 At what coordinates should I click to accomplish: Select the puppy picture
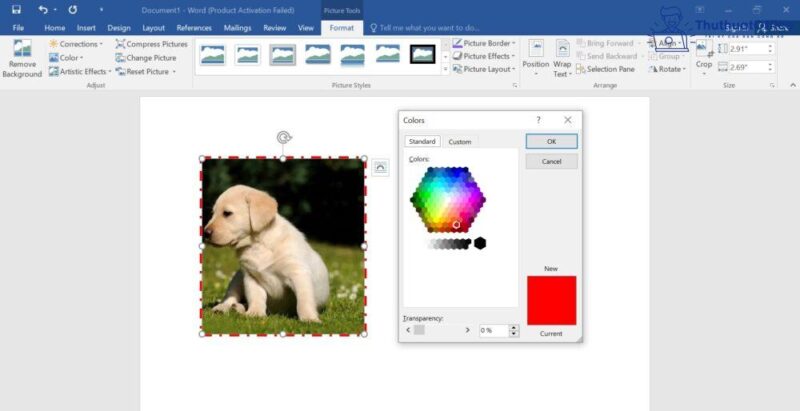pos(283,246)
